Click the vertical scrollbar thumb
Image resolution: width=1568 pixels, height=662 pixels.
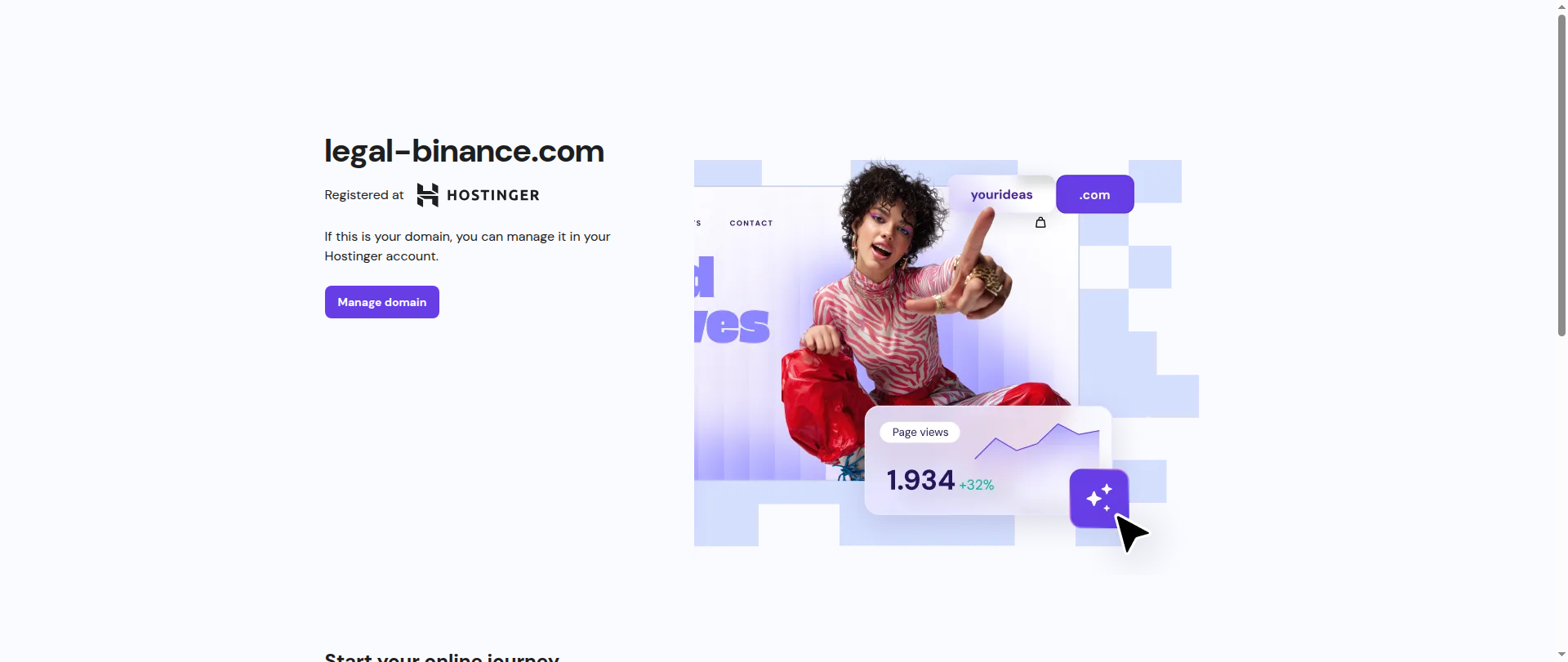click(x=1561, y=175)
